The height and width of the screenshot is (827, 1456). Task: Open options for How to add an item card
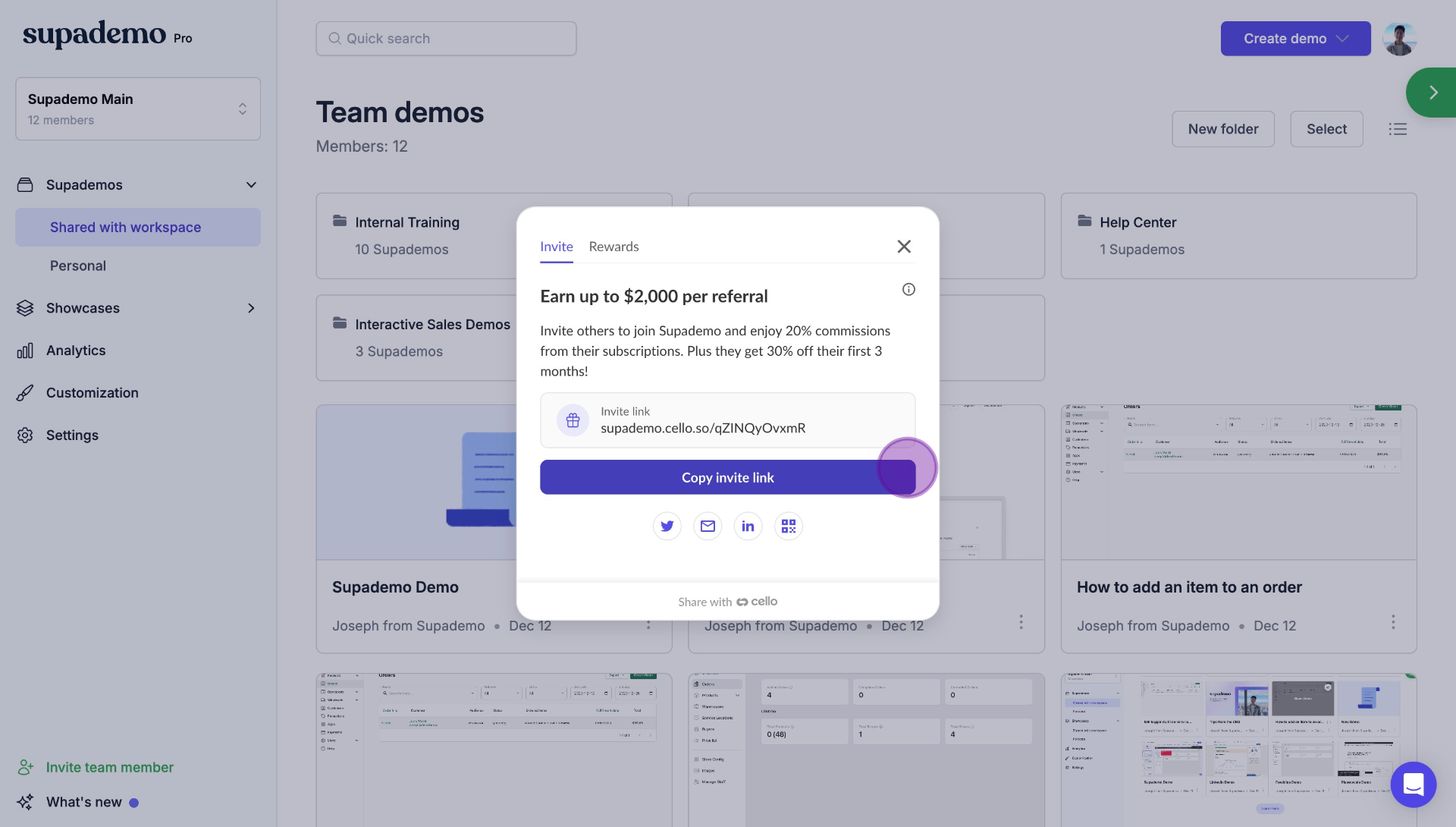click(x=1393, y=622)
